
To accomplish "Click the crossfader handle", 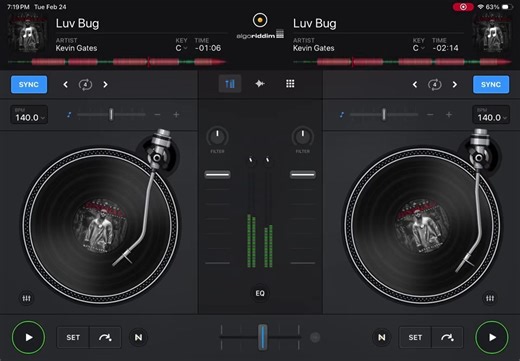I will [x=263, y=337].
